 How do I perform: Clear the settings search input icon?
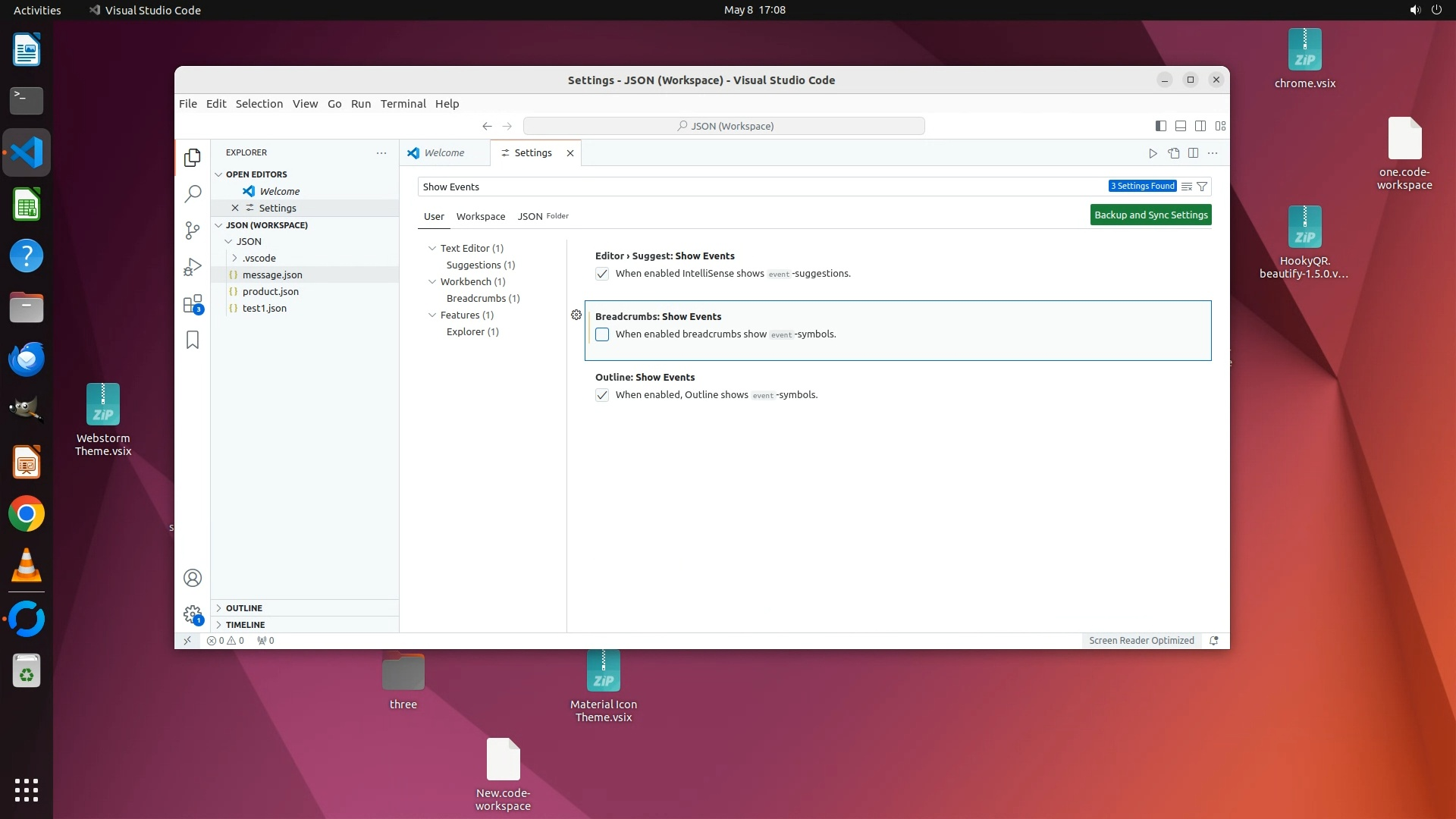pyautogui.click(x=1187, y=187)
